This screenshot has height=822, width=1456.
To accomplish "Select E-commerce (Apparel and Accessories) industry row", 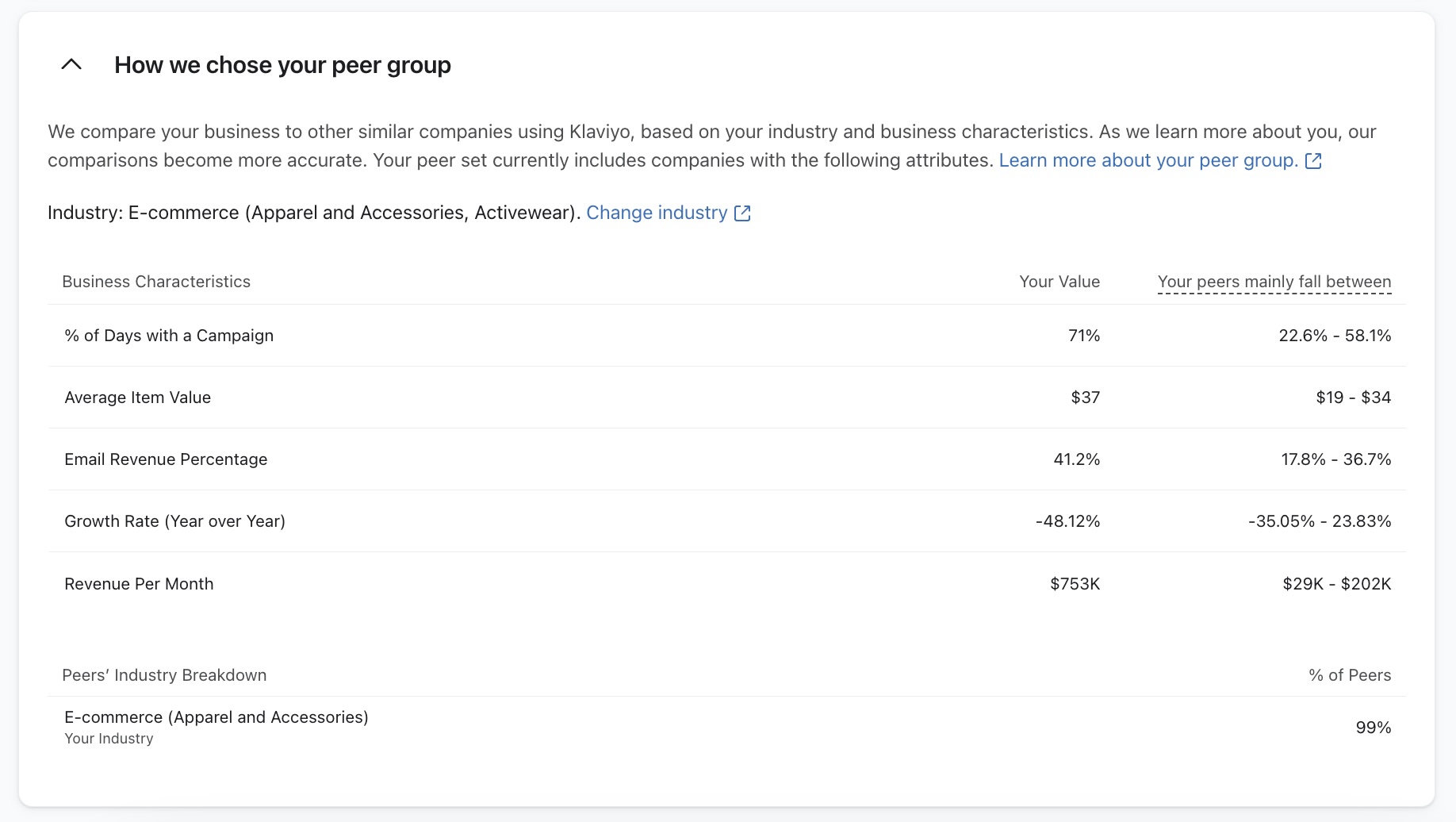I will (x=216, y=717).
